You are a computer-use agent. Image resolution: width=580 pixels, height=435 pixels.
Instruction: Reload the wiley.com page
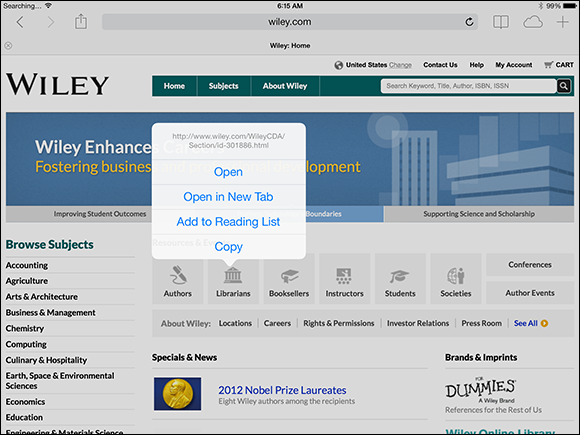pos(469,22)
